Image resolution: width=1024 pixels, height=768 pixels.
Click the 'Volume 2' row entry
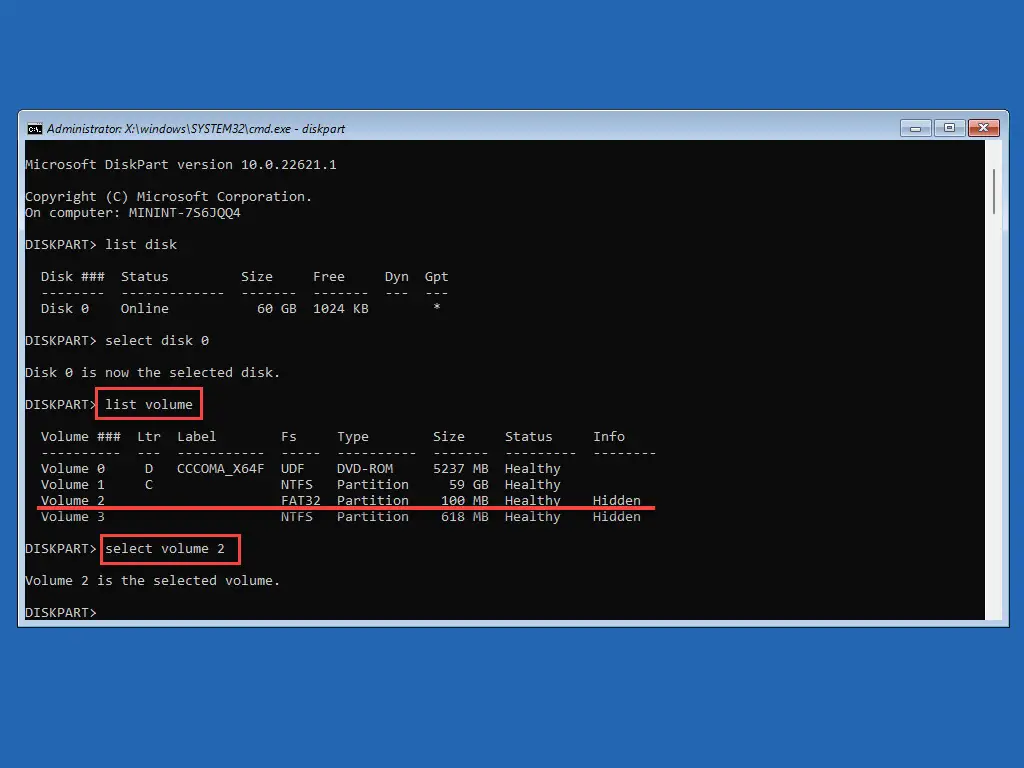coord(72,501)
